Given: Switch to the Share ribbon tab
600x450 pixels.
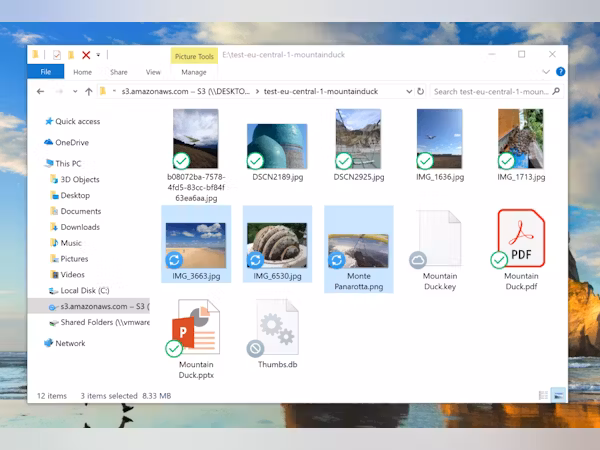Looking at the screenshot, I should (x=119, y=72).
